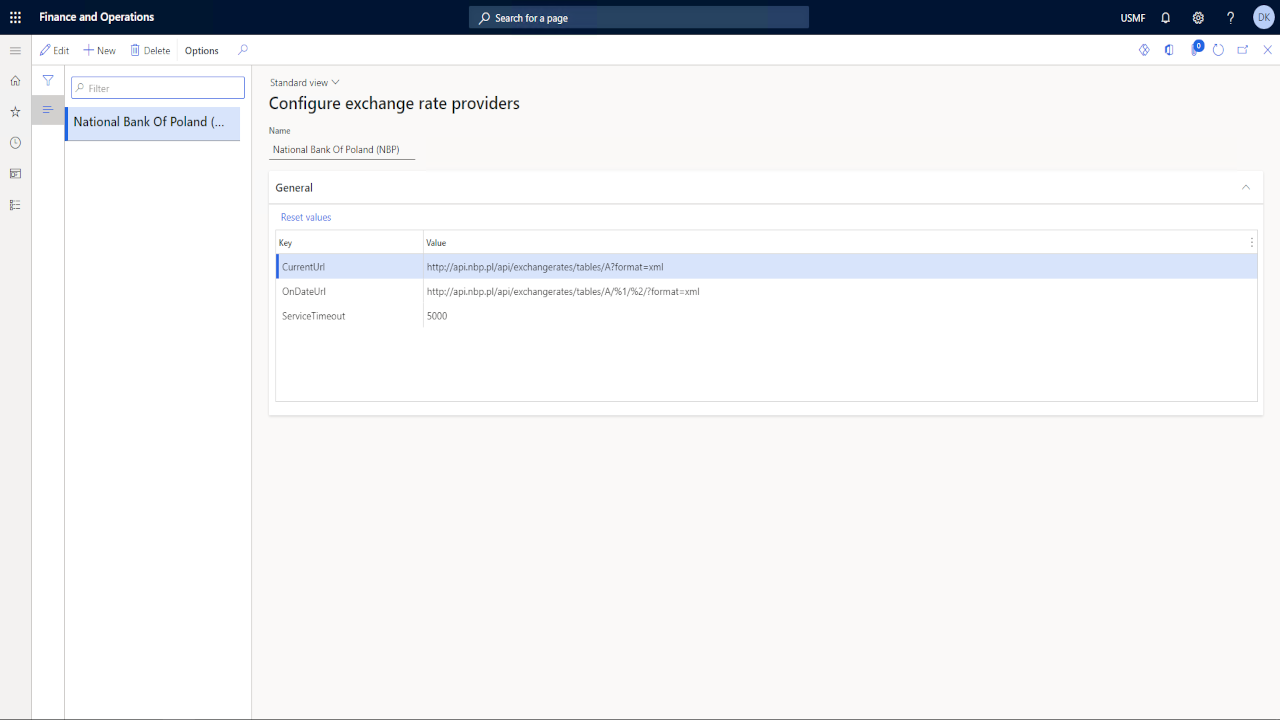Click the attachments icon with badge

1195,49
